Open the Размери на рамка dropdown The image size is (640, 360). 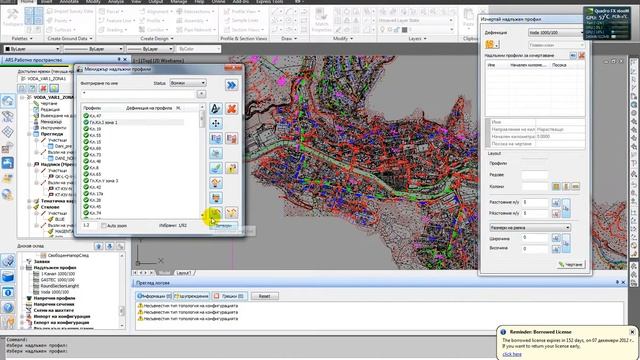tap(530, 227)
